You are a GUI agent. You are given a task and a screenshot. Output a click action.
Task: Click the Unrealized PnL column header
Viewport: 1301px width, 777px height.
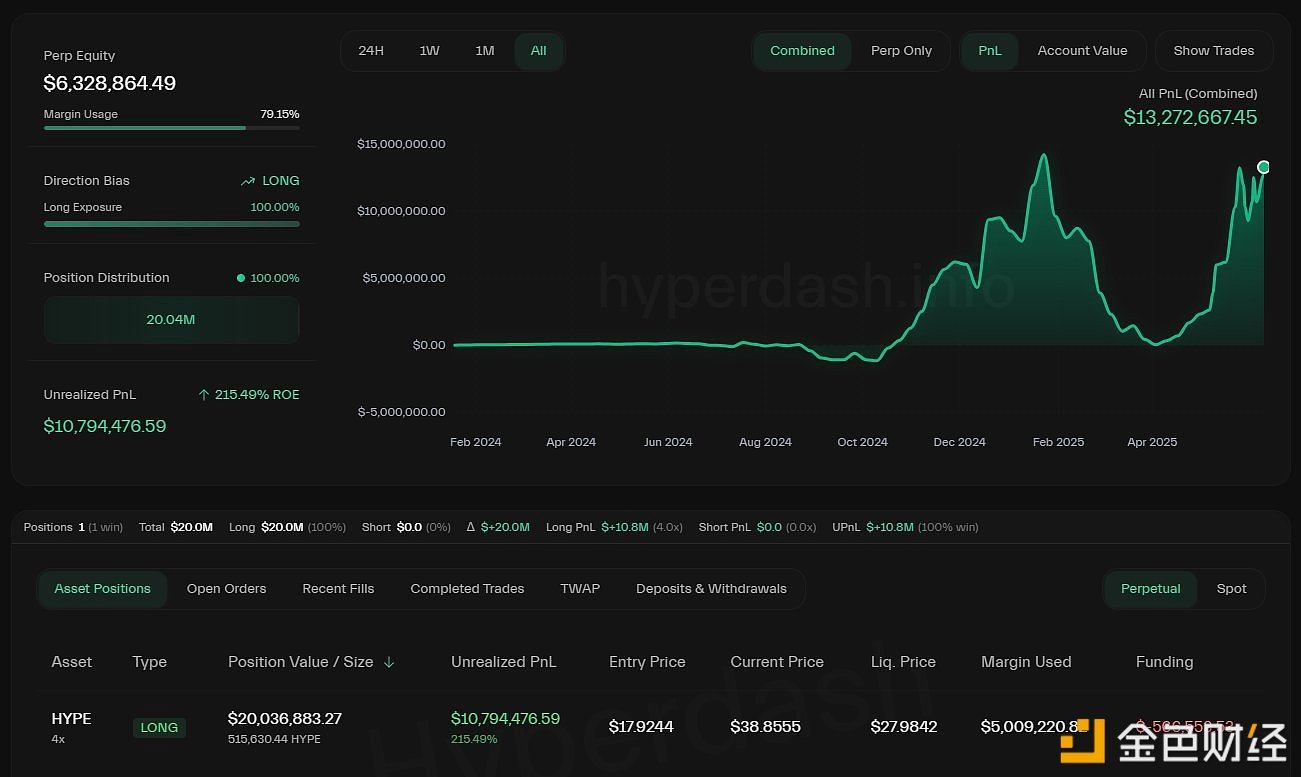(x=504, y=662)
